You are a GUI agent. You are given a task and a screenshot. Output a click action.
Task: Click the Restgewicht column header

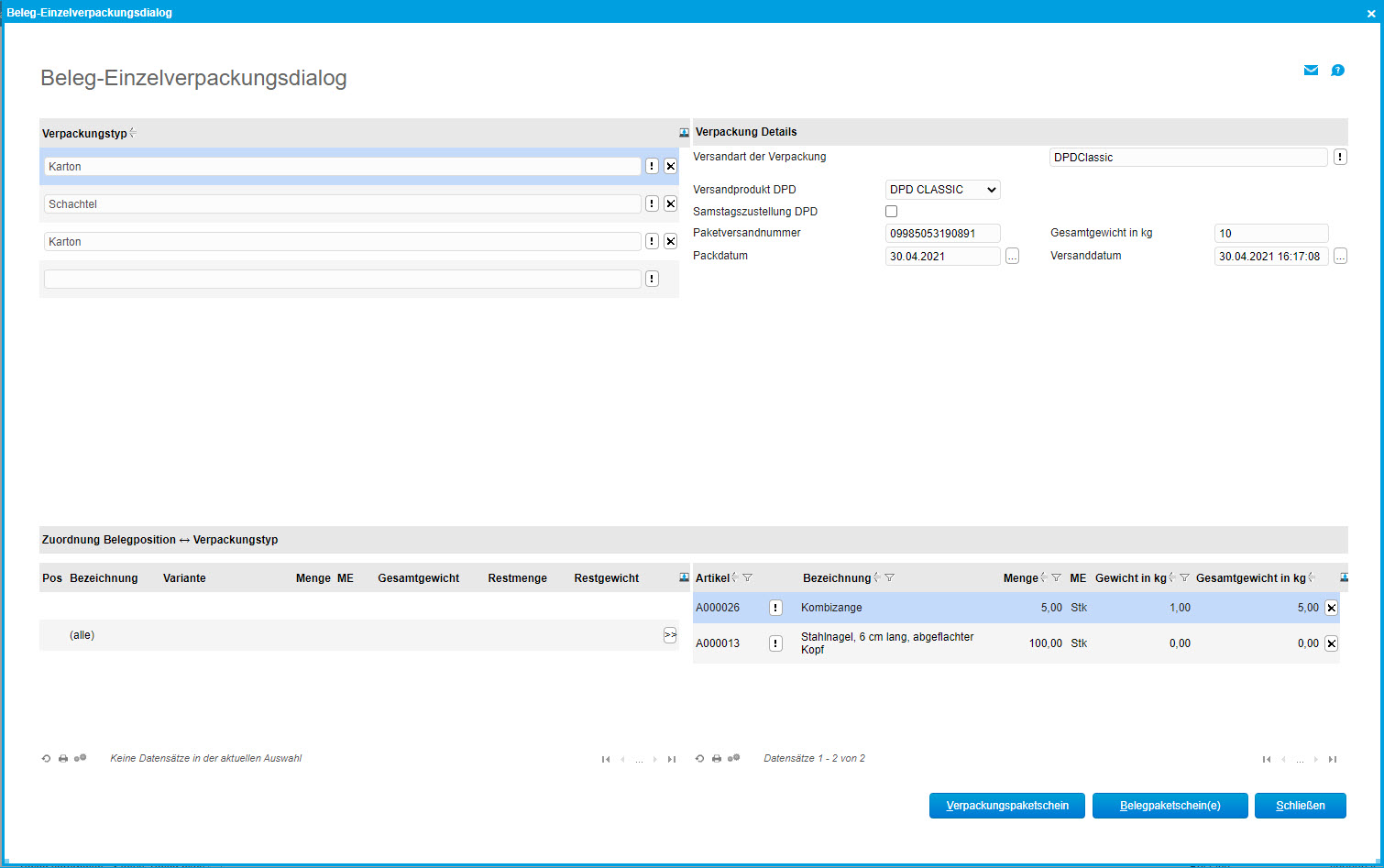(x=607, y=577)
